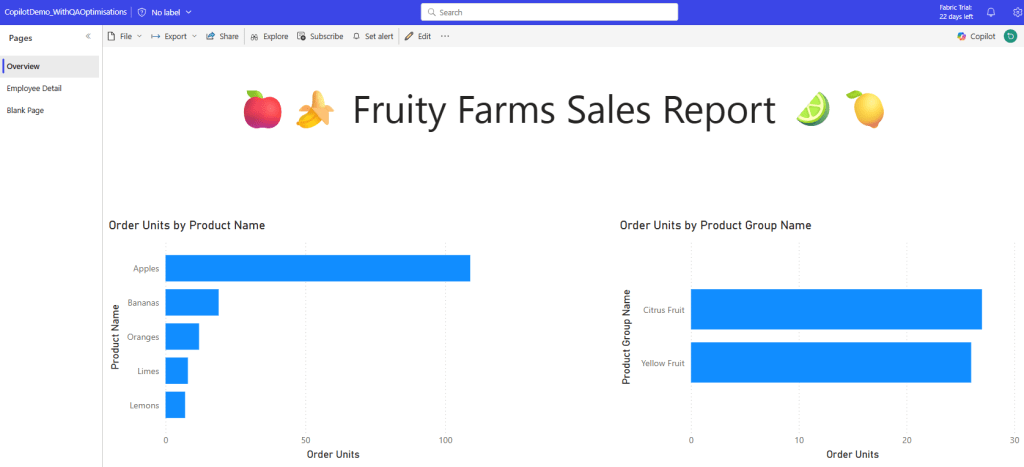Click the Share icon button
Image resolution: width=1024 pixels, height=467 pixels.
(x=222, y=37)
